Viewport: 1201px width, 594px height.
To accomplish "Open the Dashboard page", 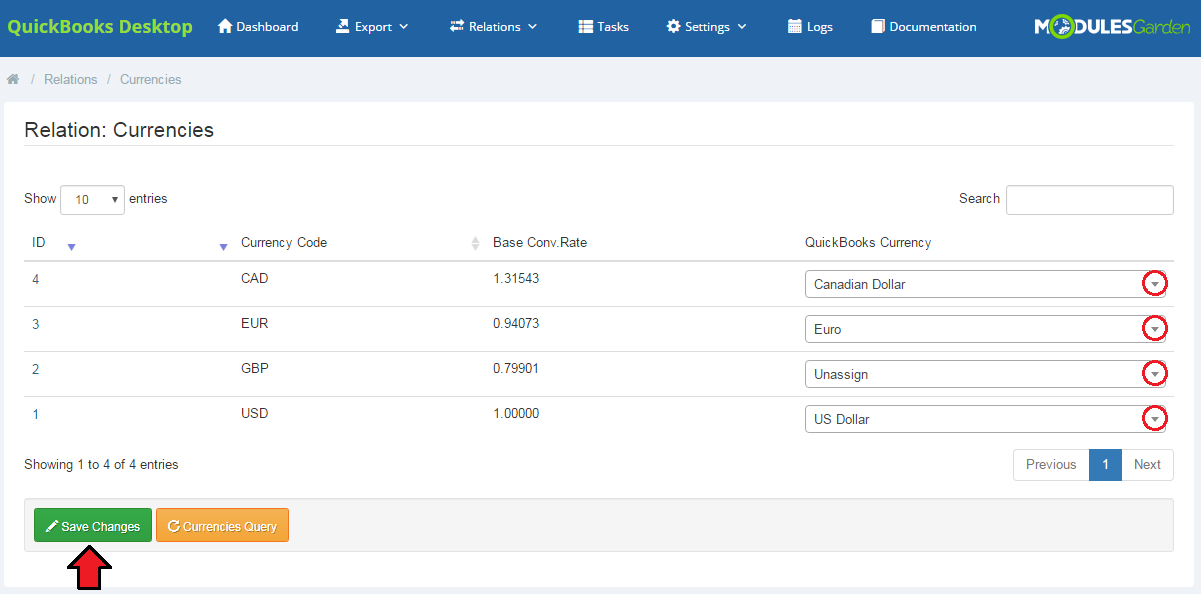I will [x=258, y=27].
